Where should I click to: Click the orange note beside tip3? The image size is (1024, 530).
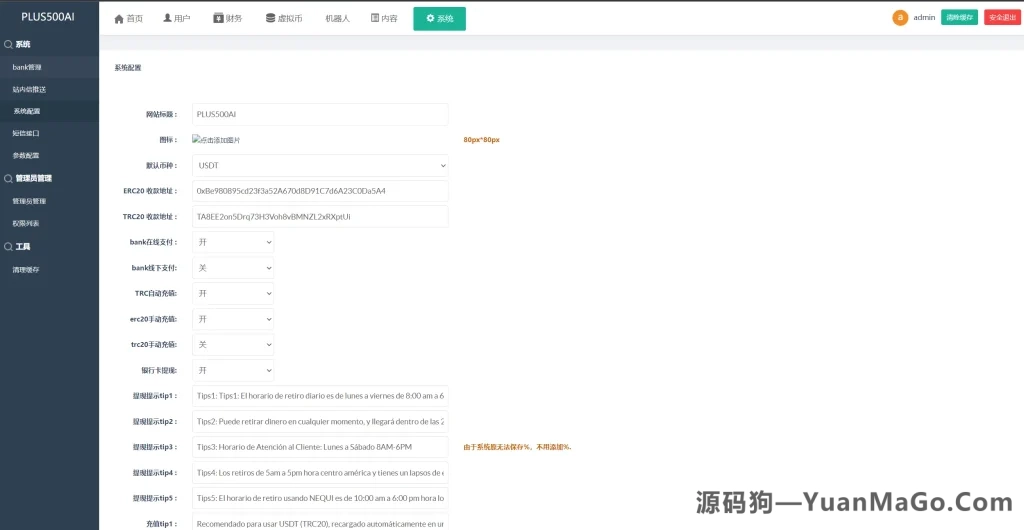tap(517, 447)
